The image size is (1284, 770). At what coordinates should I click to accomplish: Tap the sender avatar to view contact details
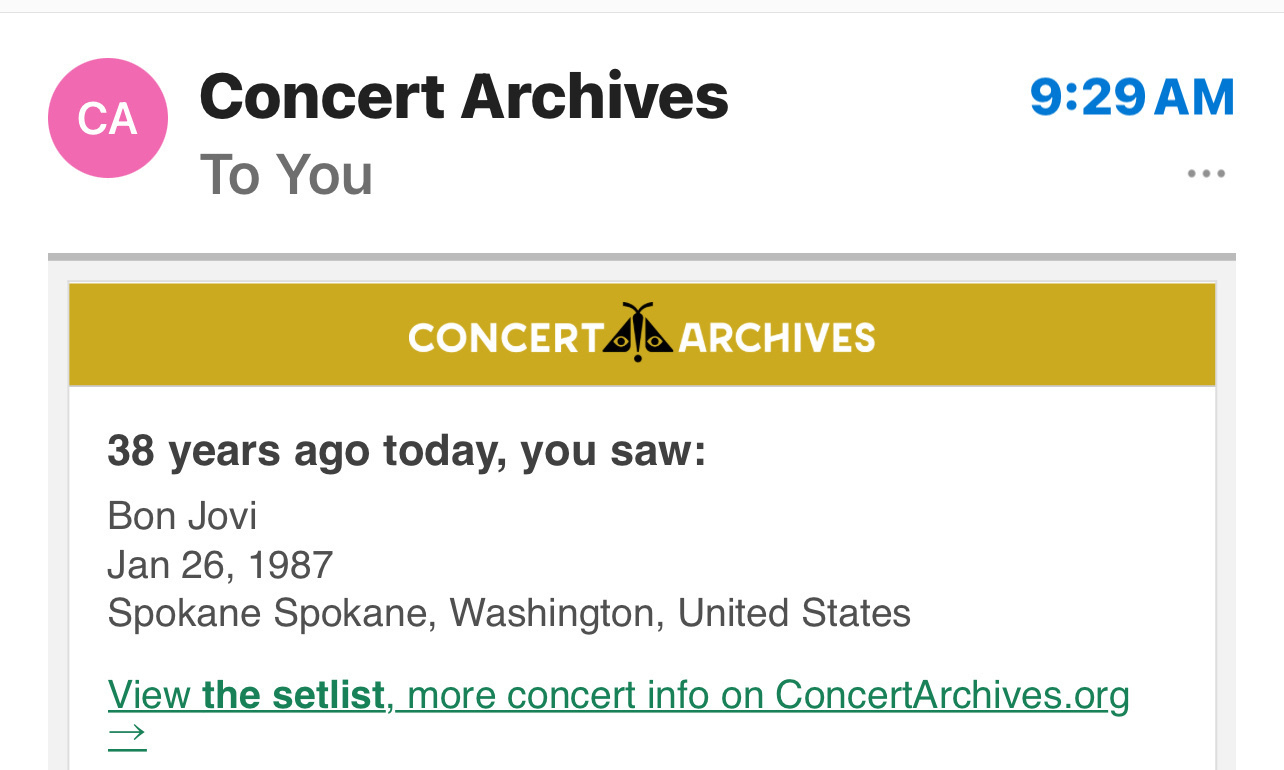[x=107, y=118]
